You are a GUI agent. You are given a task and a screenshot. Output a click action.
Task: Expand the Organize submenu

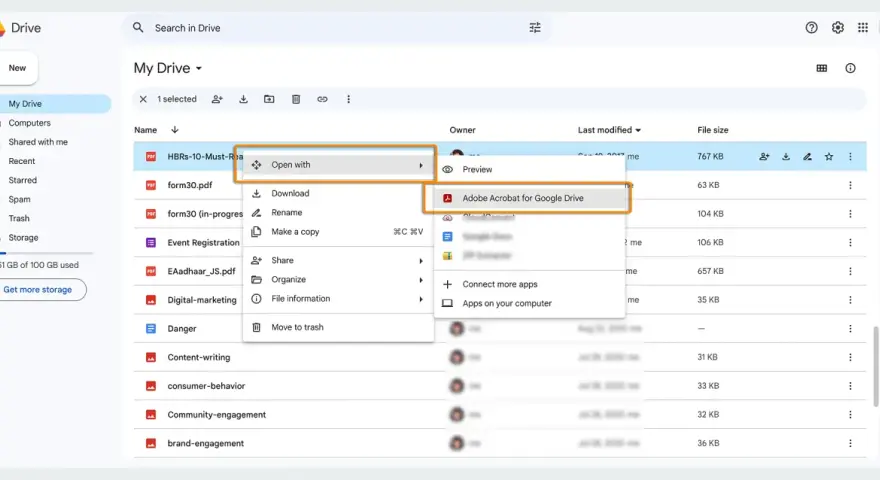338,280
